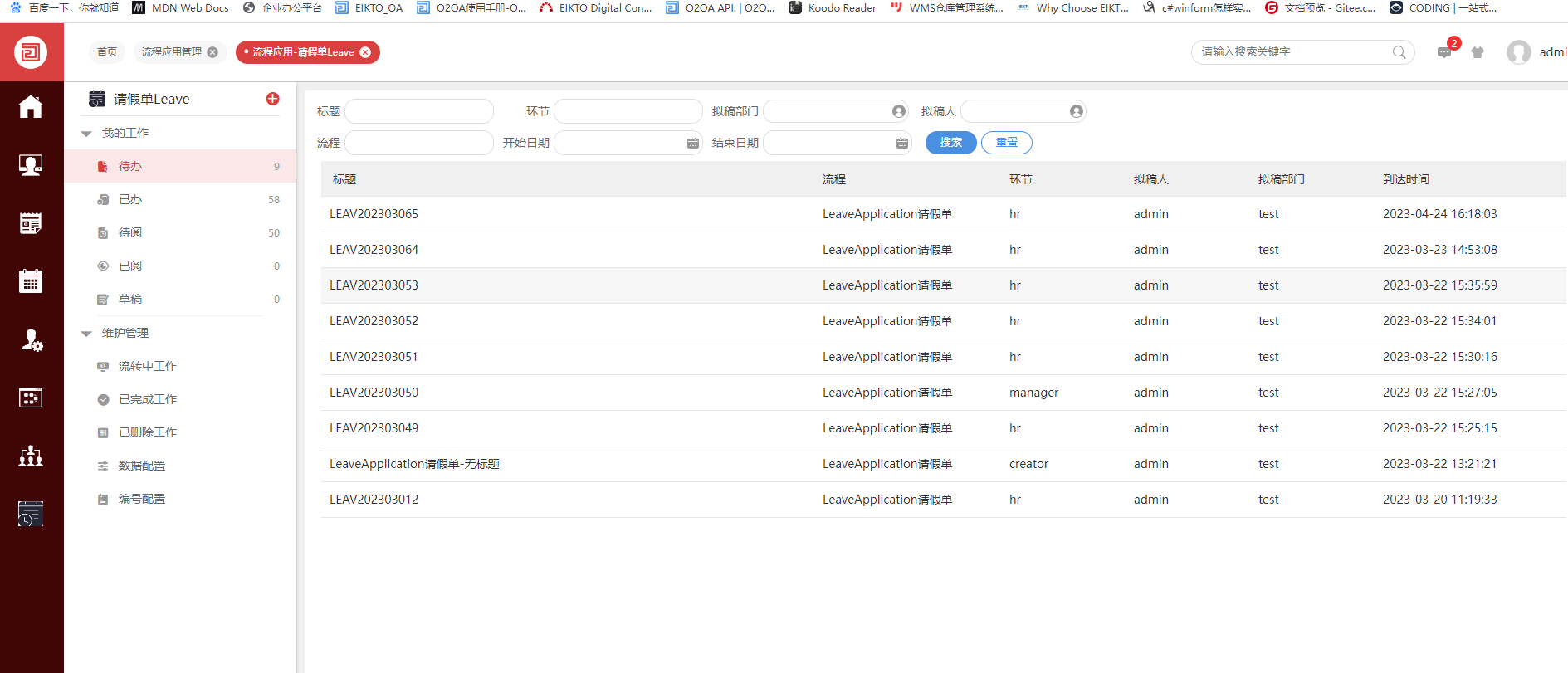Image resolution: width=1568 pixels, height=673 pixels.
Task: Collapse the 我的工作 section
Action: point(86,134)
